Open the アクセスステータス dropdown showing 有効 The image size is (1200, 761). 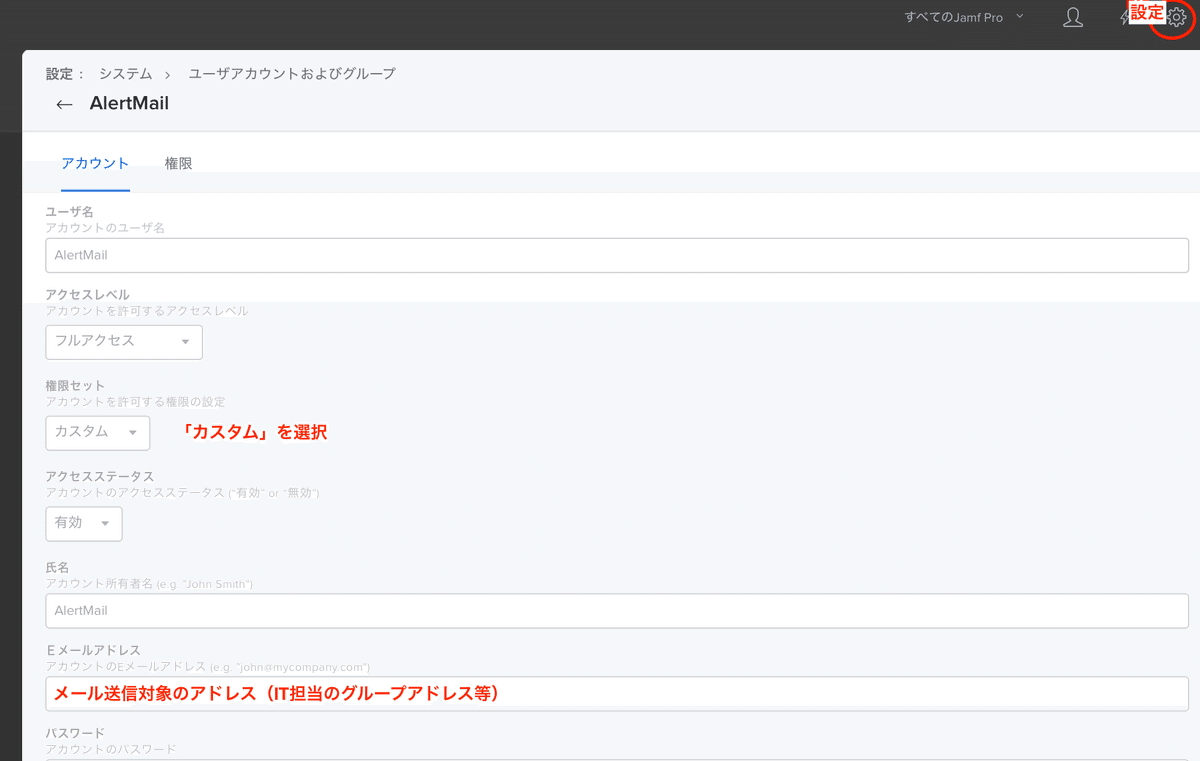click(84, 523)
